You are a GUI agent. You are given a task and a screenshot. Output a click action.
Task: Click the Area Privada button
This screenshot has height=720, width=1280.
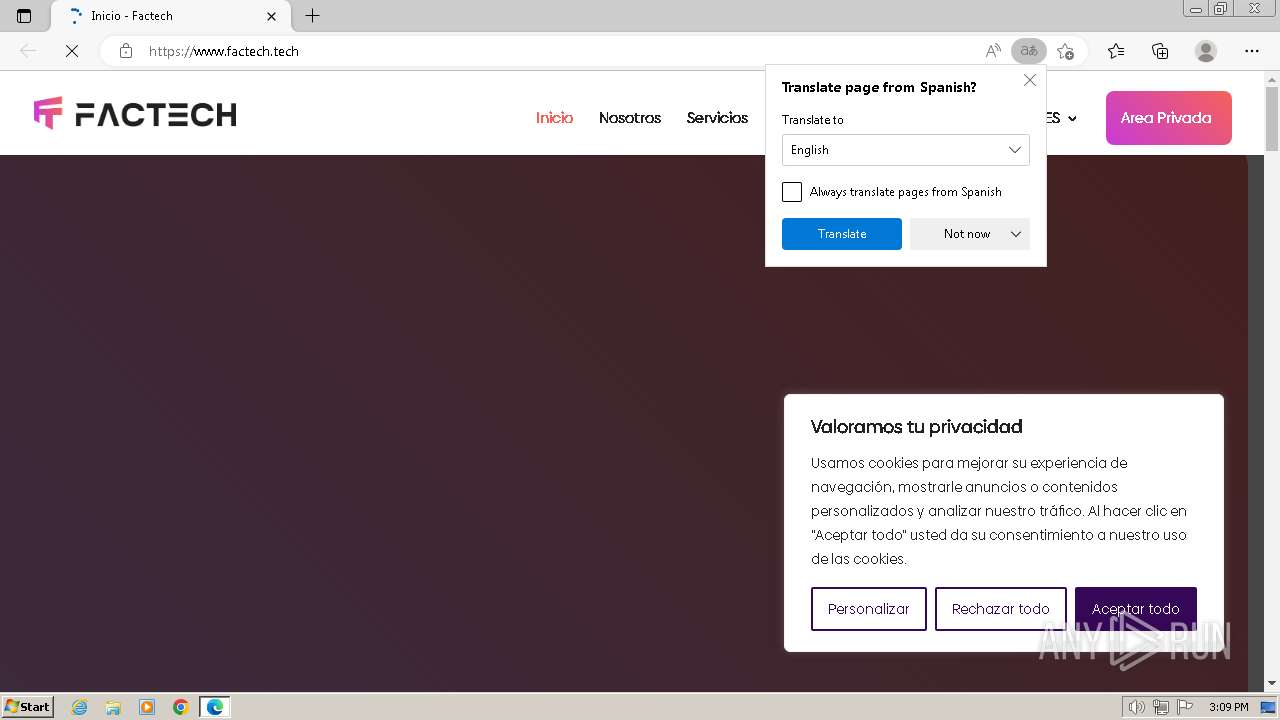[1168, 118]
